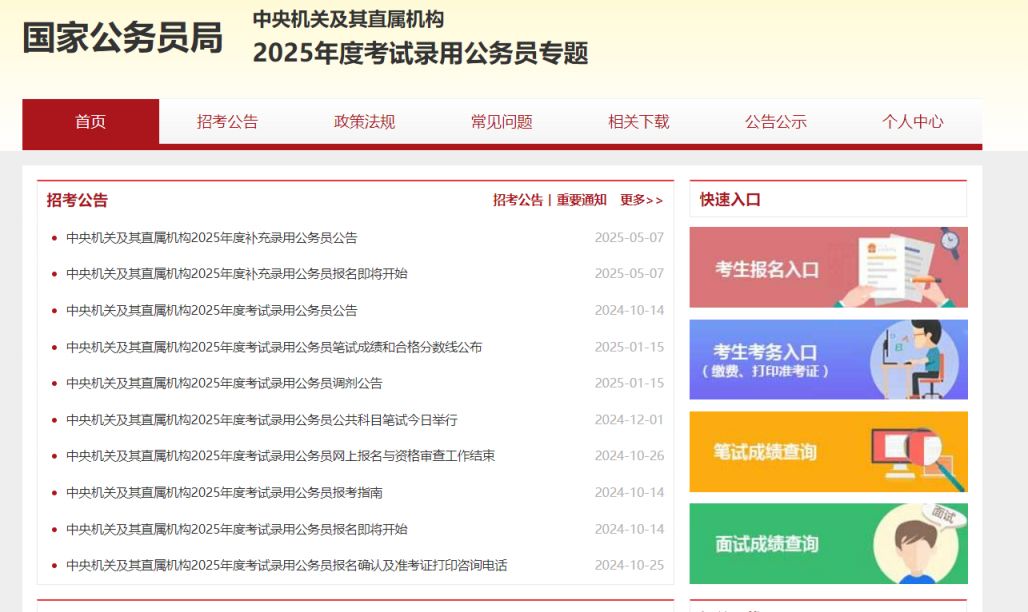This screenshot has width=1028, height=612.
Task: Open 考试录用公务员报名即将开始 announcement
Action: [x=237, y=529]
